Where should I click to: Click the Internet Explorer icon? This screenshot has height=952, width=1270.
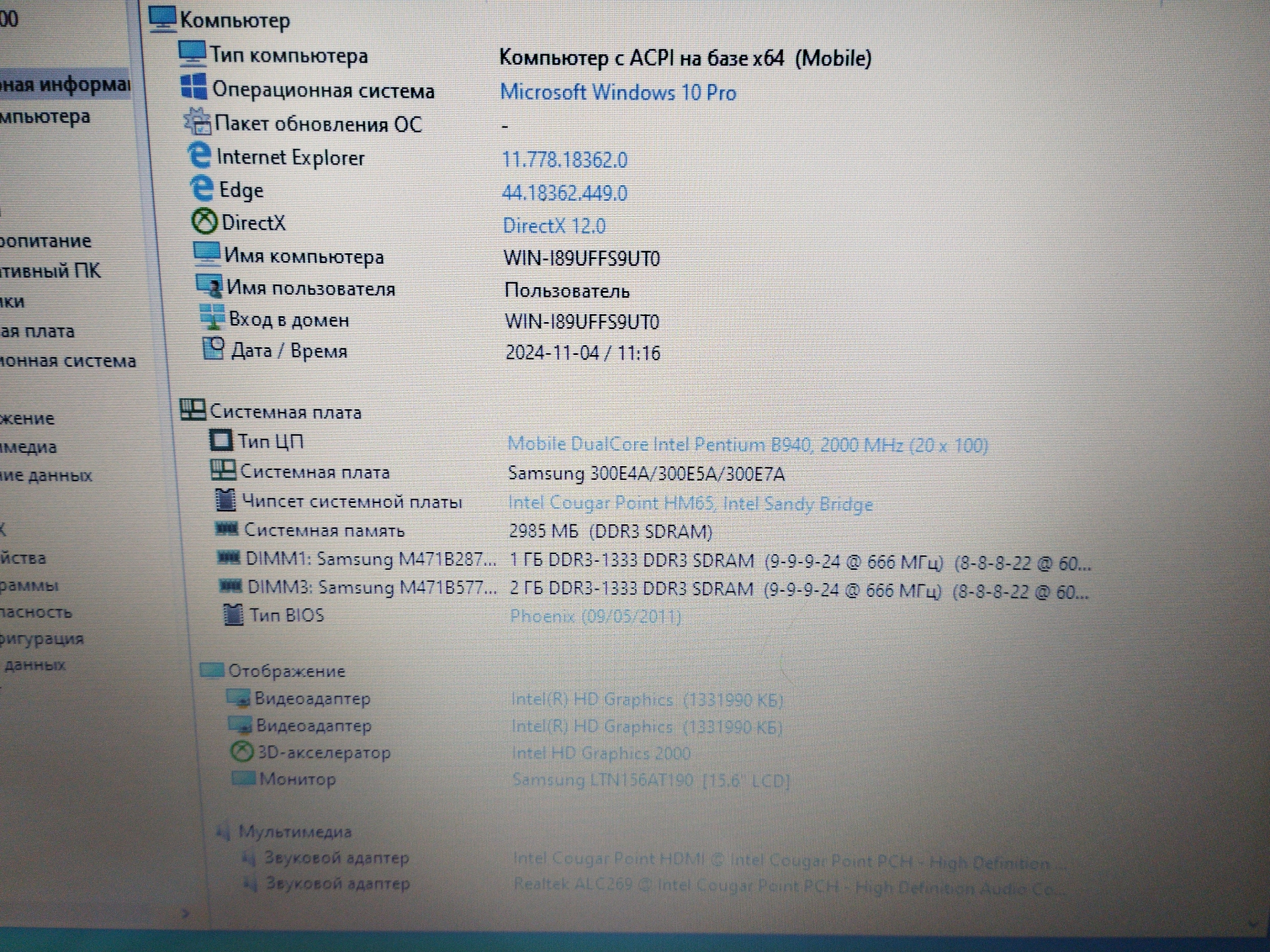[199, 155]
